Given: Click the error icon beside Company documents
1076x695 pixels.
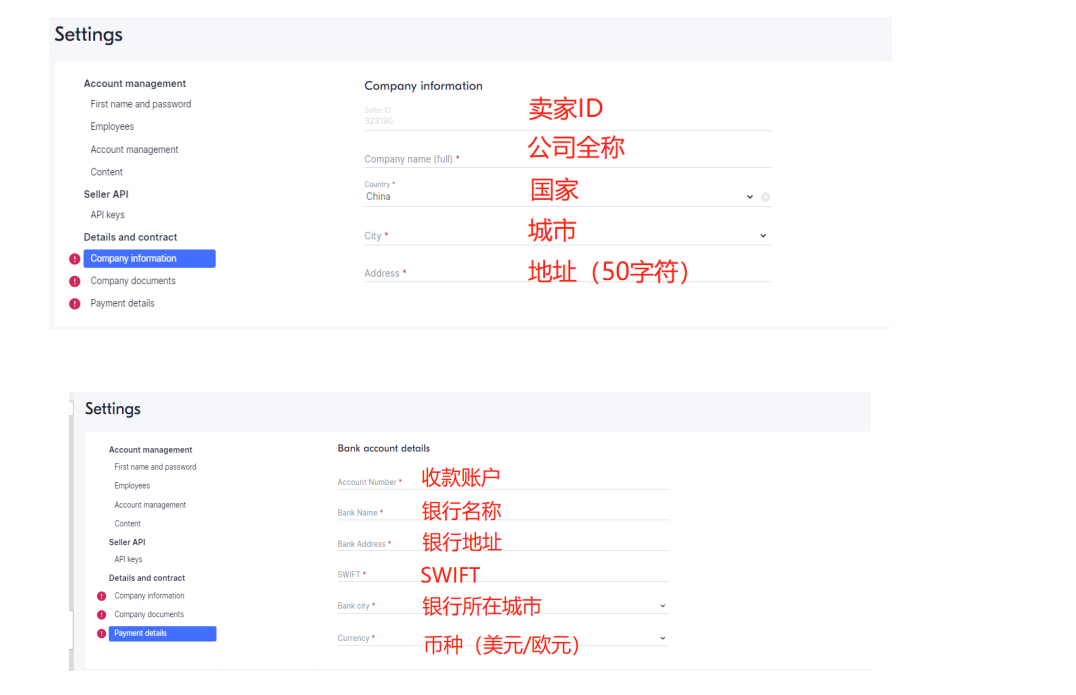Looking at the screenshot, I should (74, 280).
